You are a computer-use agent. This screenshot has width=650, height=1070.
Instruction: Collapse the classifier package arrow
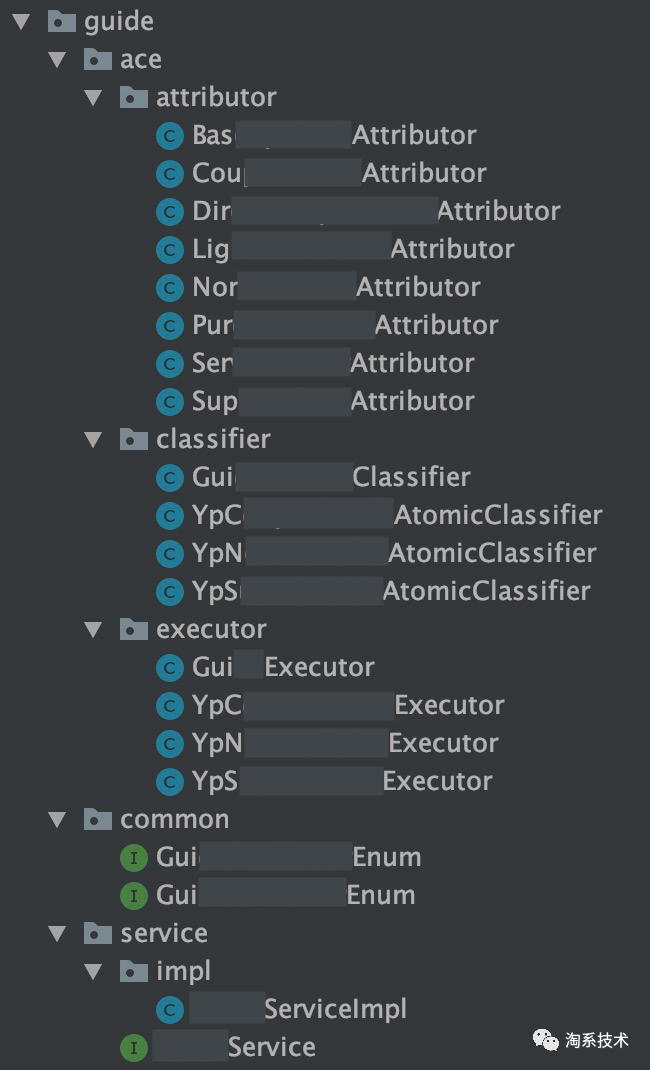click(94, 439)
